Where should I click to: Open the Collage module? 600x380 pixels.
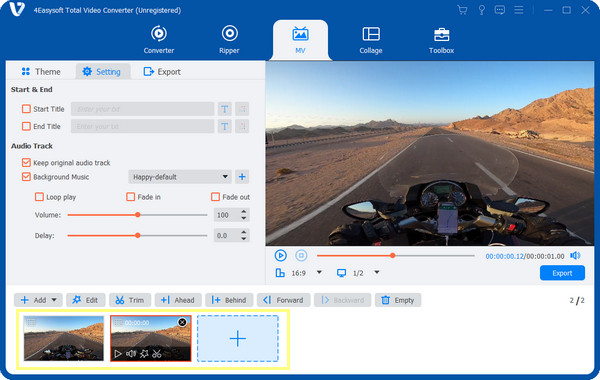(371, 40)
